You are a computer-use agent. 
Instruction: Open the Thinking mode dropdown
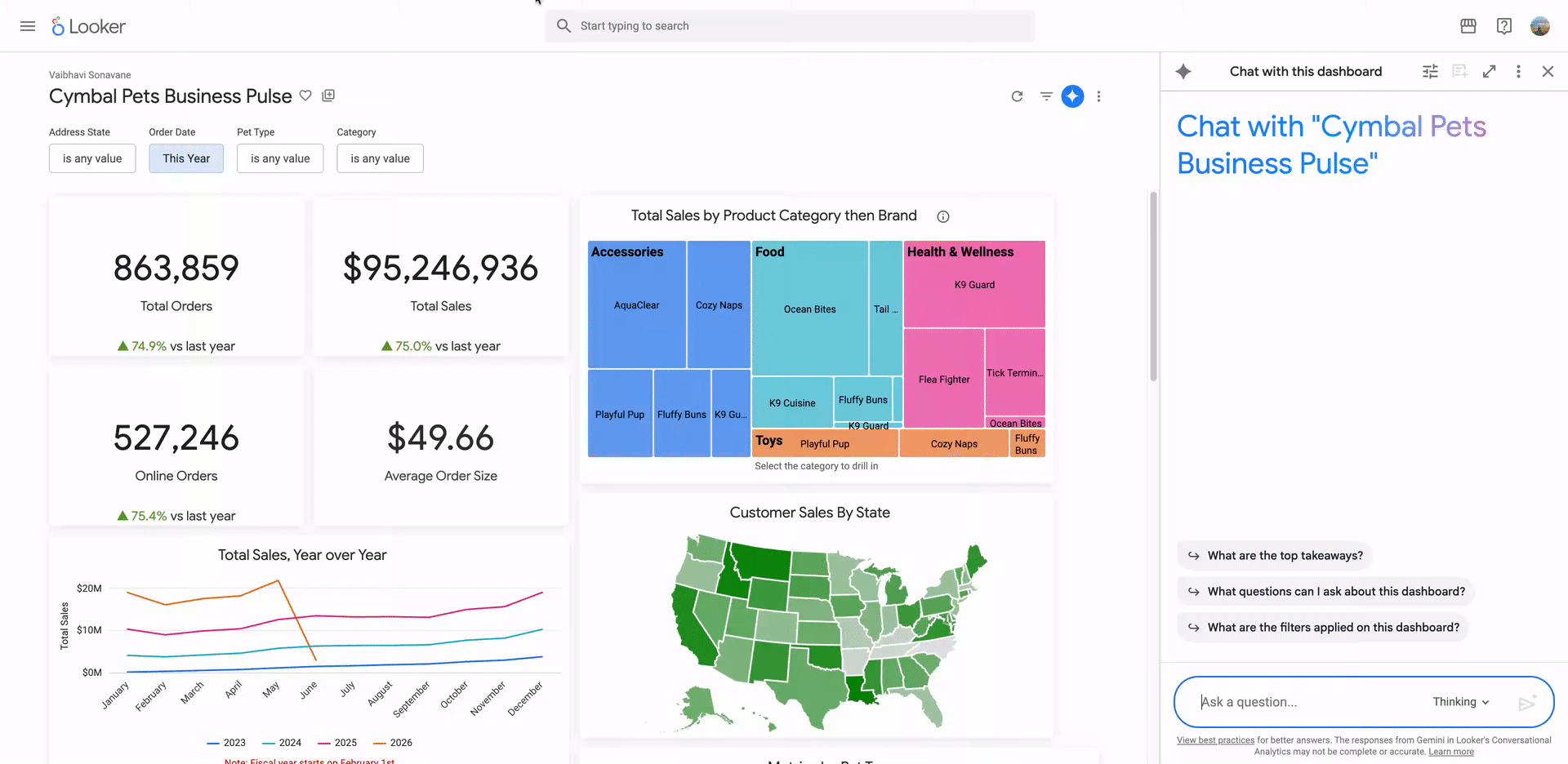tap(1461, 702)
